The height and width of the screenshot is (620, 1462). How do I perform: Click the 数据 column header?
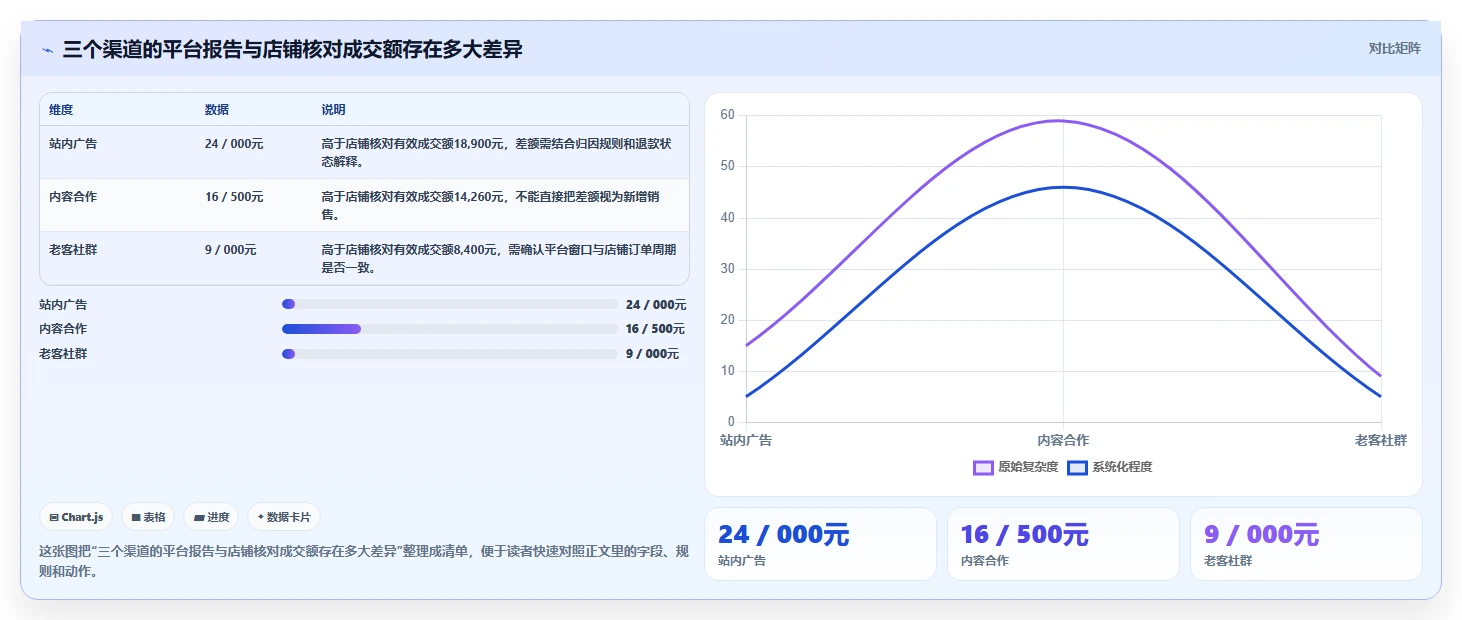217,109
